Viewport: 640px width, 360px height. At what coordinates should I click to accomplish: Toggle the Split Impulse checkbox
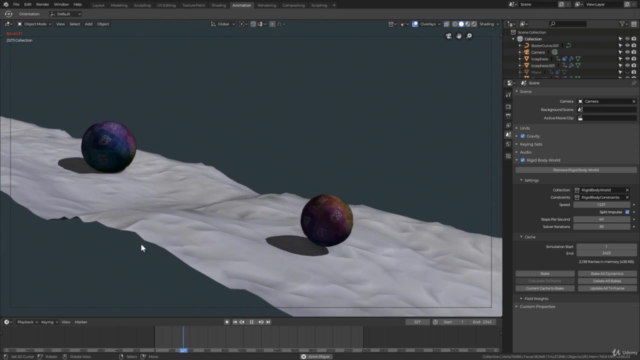coord(627,212)
